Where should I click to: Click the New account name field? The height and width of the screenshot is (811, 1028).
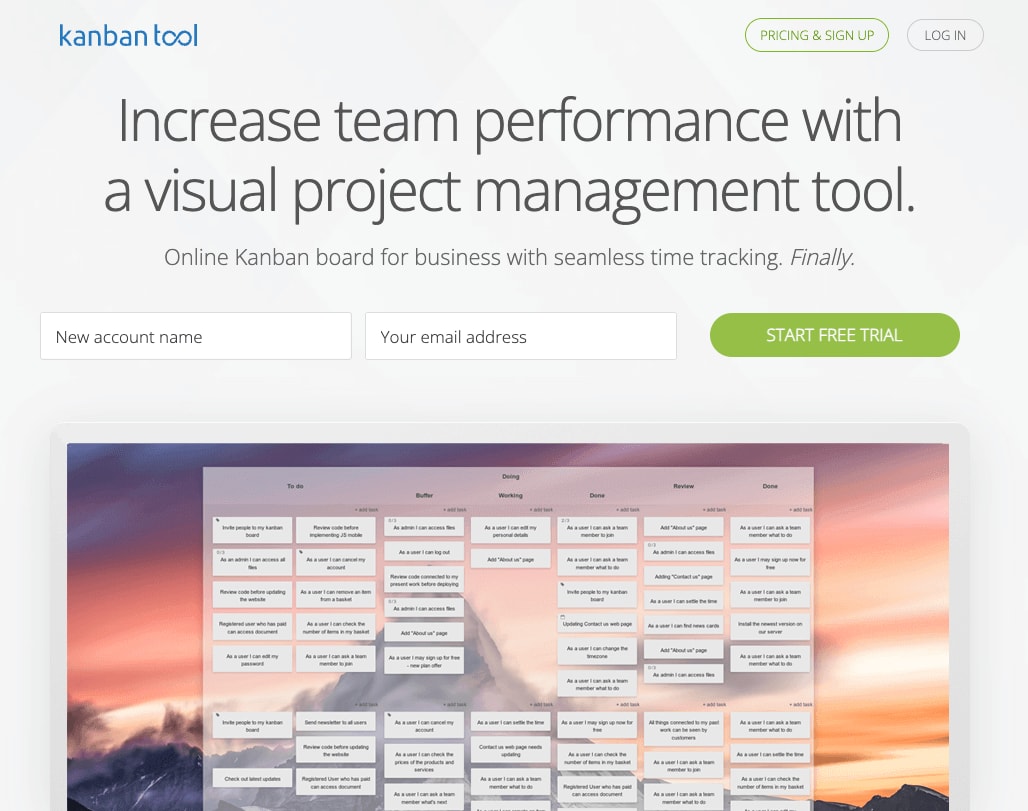(x=195, y=336)
